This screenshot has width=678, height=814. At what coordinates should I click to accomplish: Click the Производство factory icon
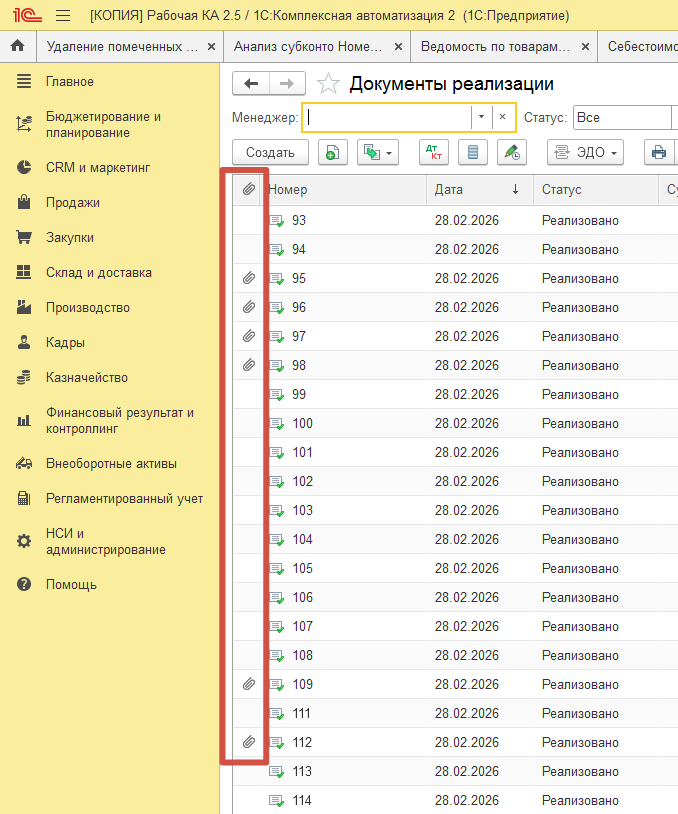pos(24,307)
